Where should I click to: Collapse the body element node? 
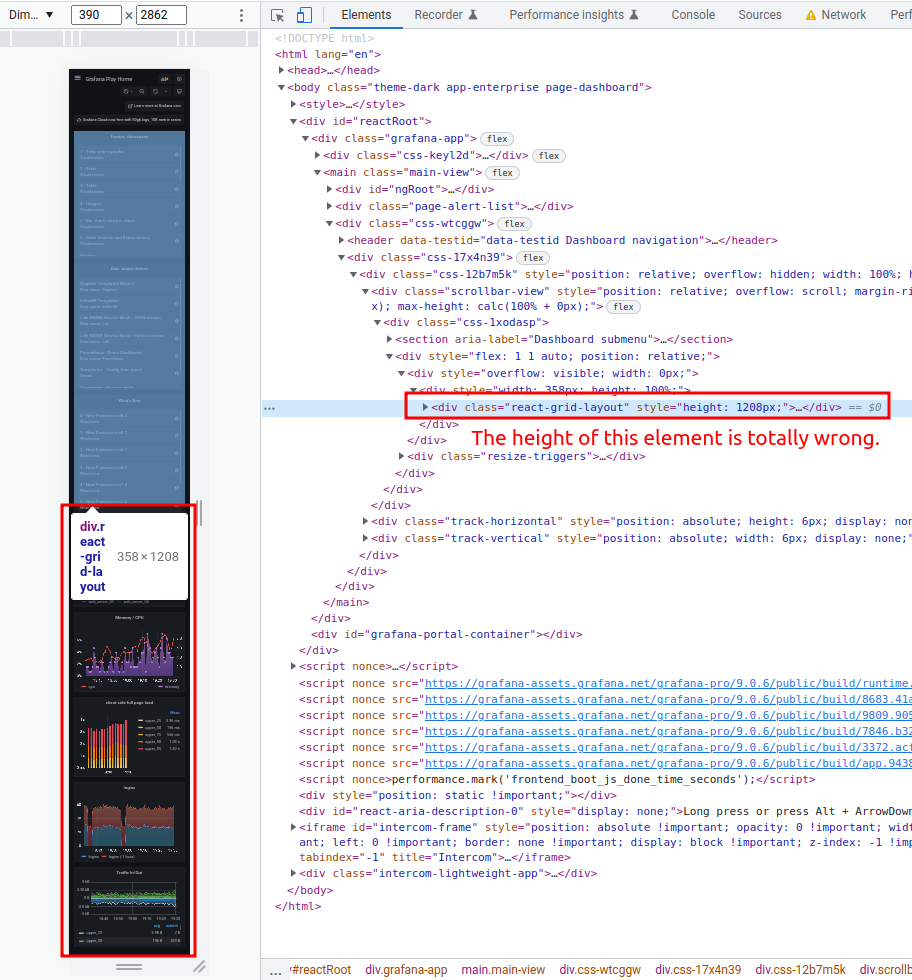(x=281, y=87)
